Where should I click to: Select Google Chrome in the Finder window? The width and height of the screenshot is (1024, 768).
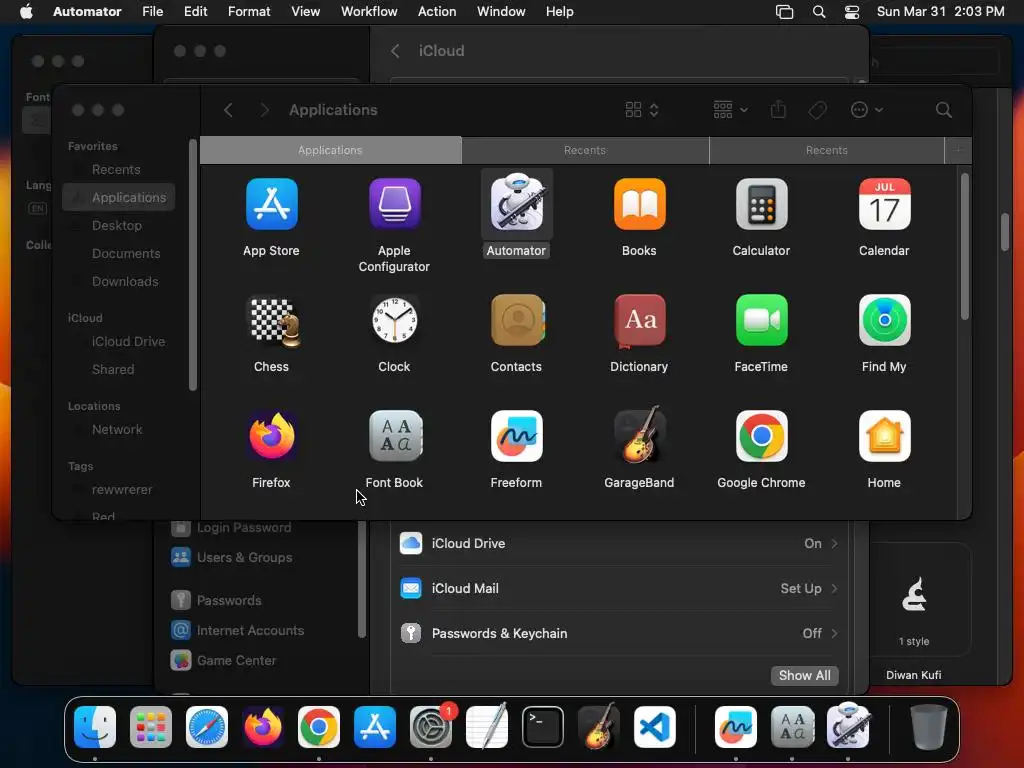pyautogui.click(x=761, y=436)
